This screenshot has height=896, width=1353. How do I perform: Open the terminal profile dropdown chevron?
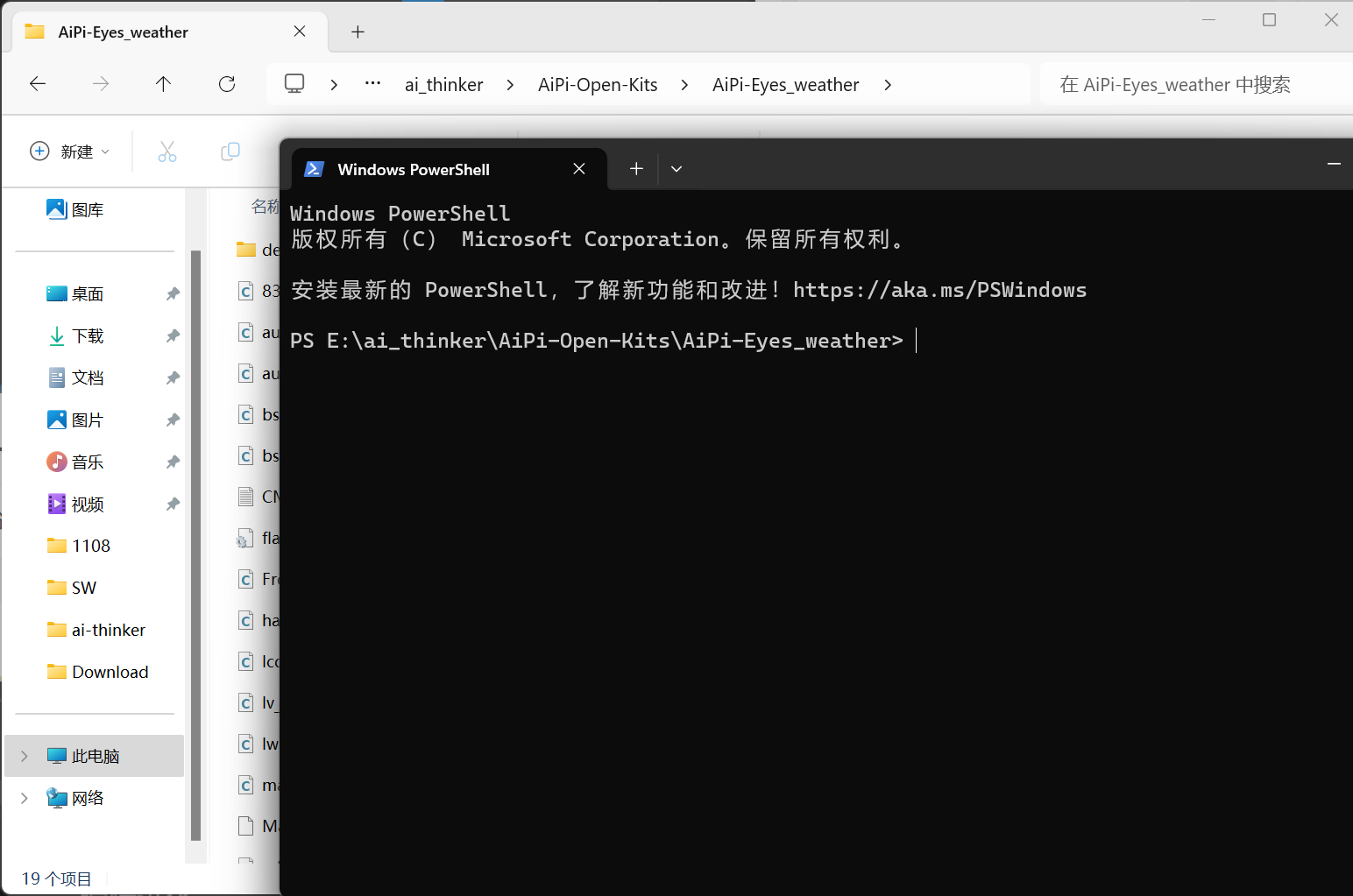coord(676,169)
